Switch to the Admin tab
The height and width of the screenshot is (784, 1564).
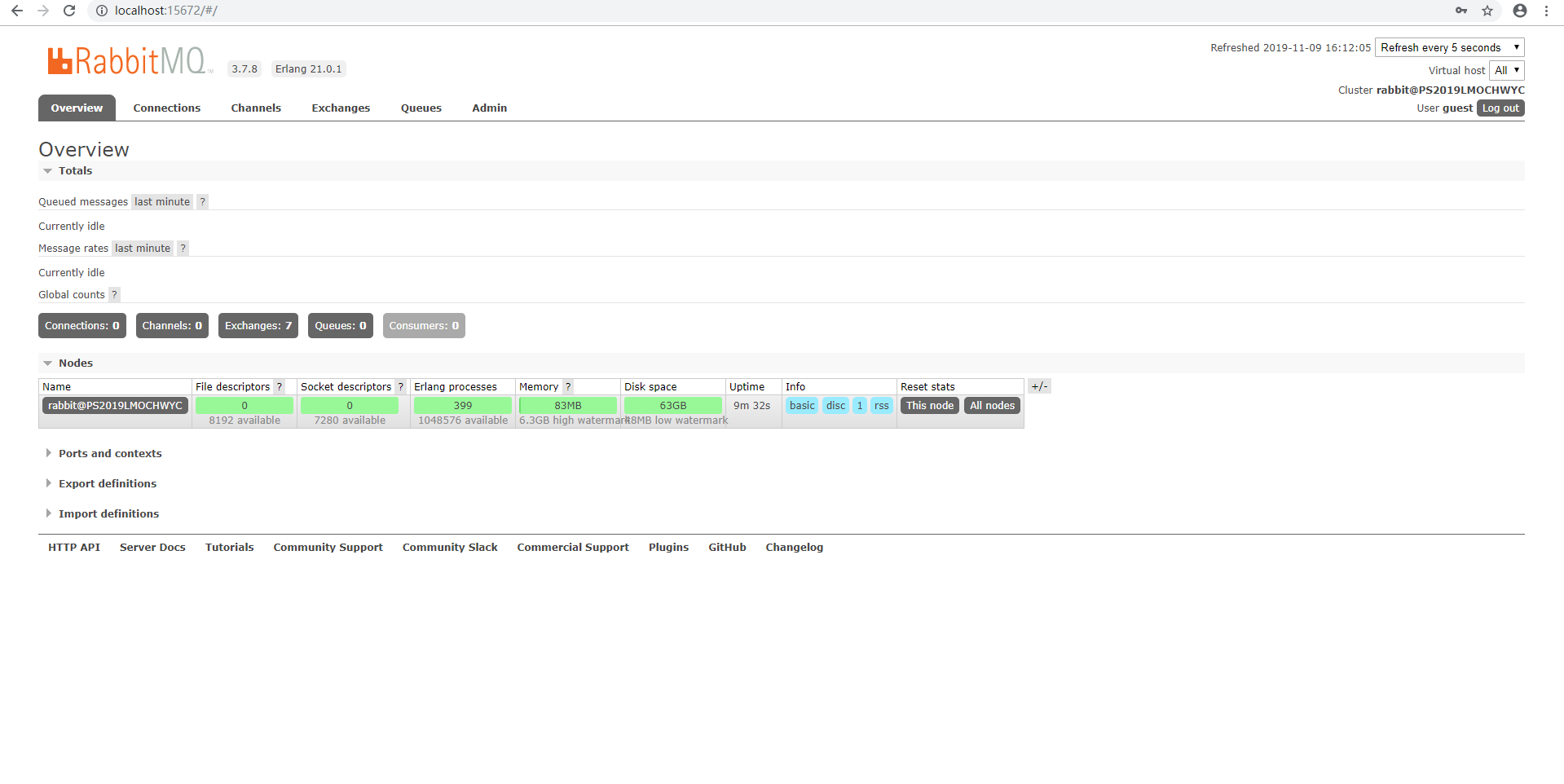[490, 108]
